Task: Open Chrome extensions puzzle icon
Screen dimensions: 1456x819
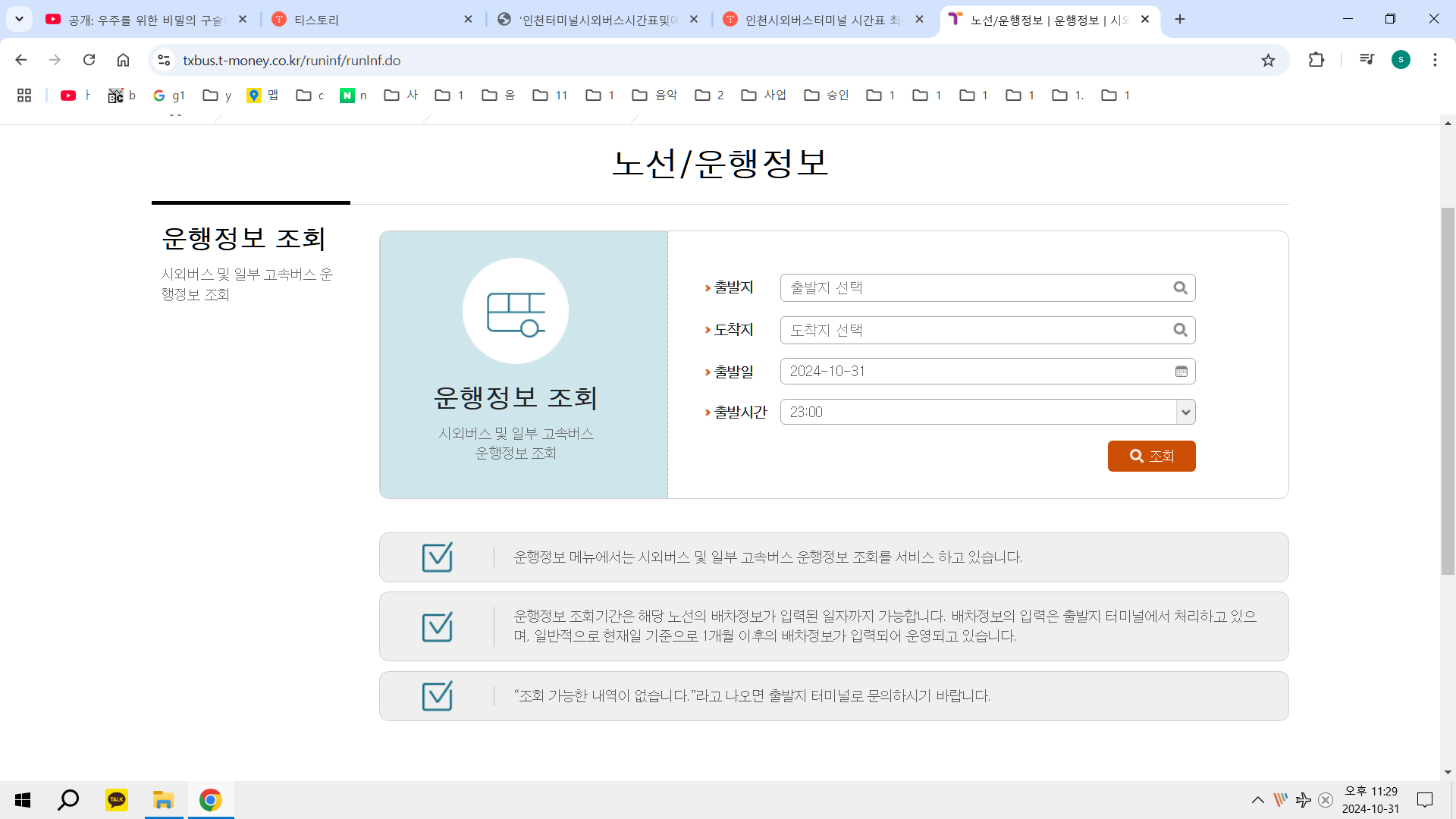Action: [1316, 60]
